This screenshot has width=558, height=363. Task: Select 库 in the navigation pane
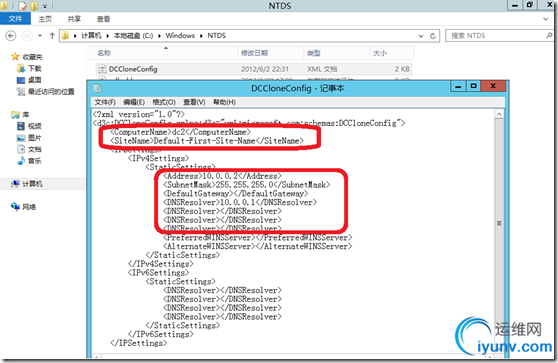[26, 115]
